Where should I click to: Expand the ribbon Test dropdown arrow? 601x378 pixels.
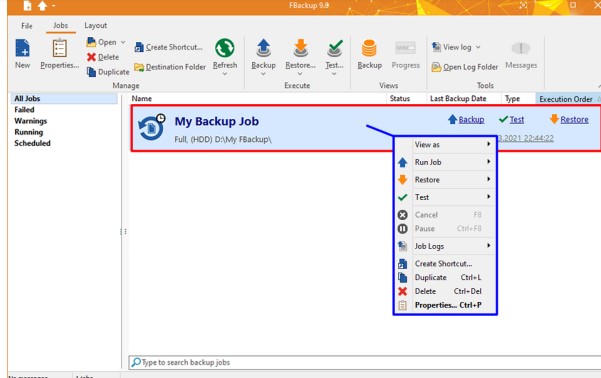pos(334,74)
